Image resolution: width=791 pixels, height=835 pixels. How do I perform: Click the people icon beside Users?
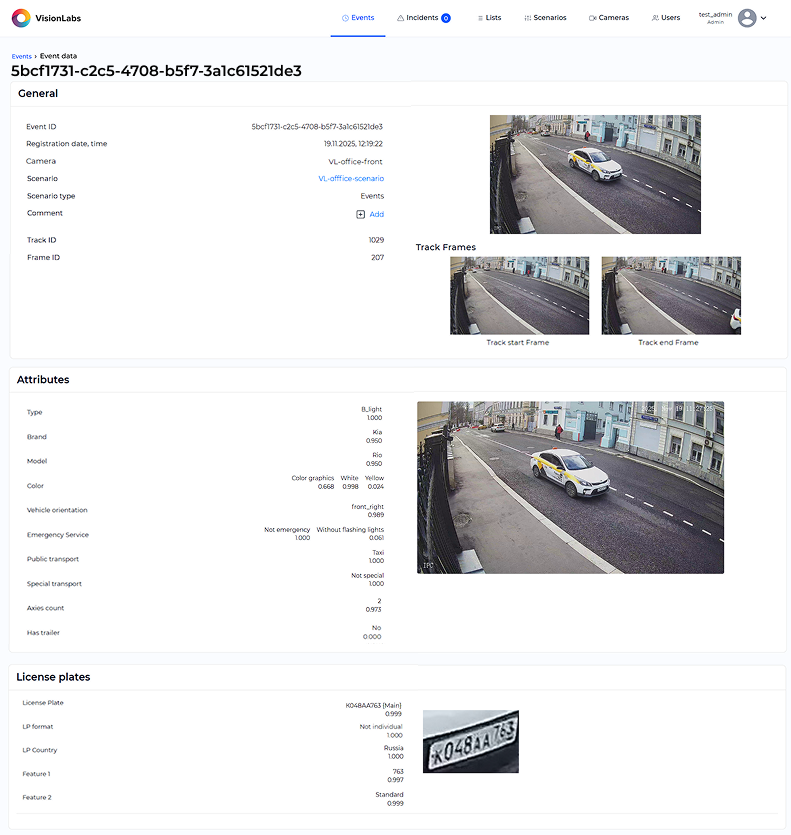[x=655, y=18]
